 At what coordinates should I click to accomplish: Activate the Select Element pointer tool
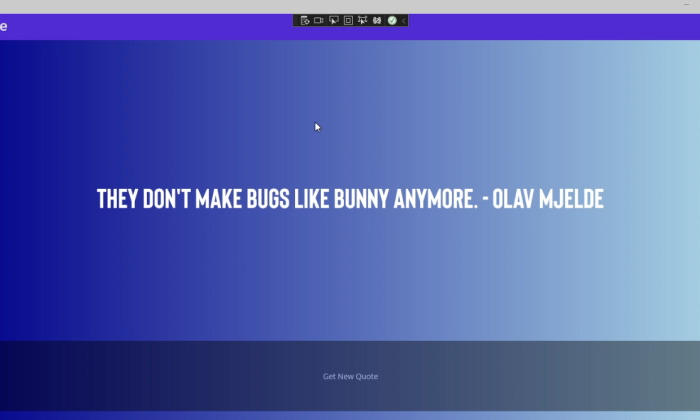click(x=333, y=21)
